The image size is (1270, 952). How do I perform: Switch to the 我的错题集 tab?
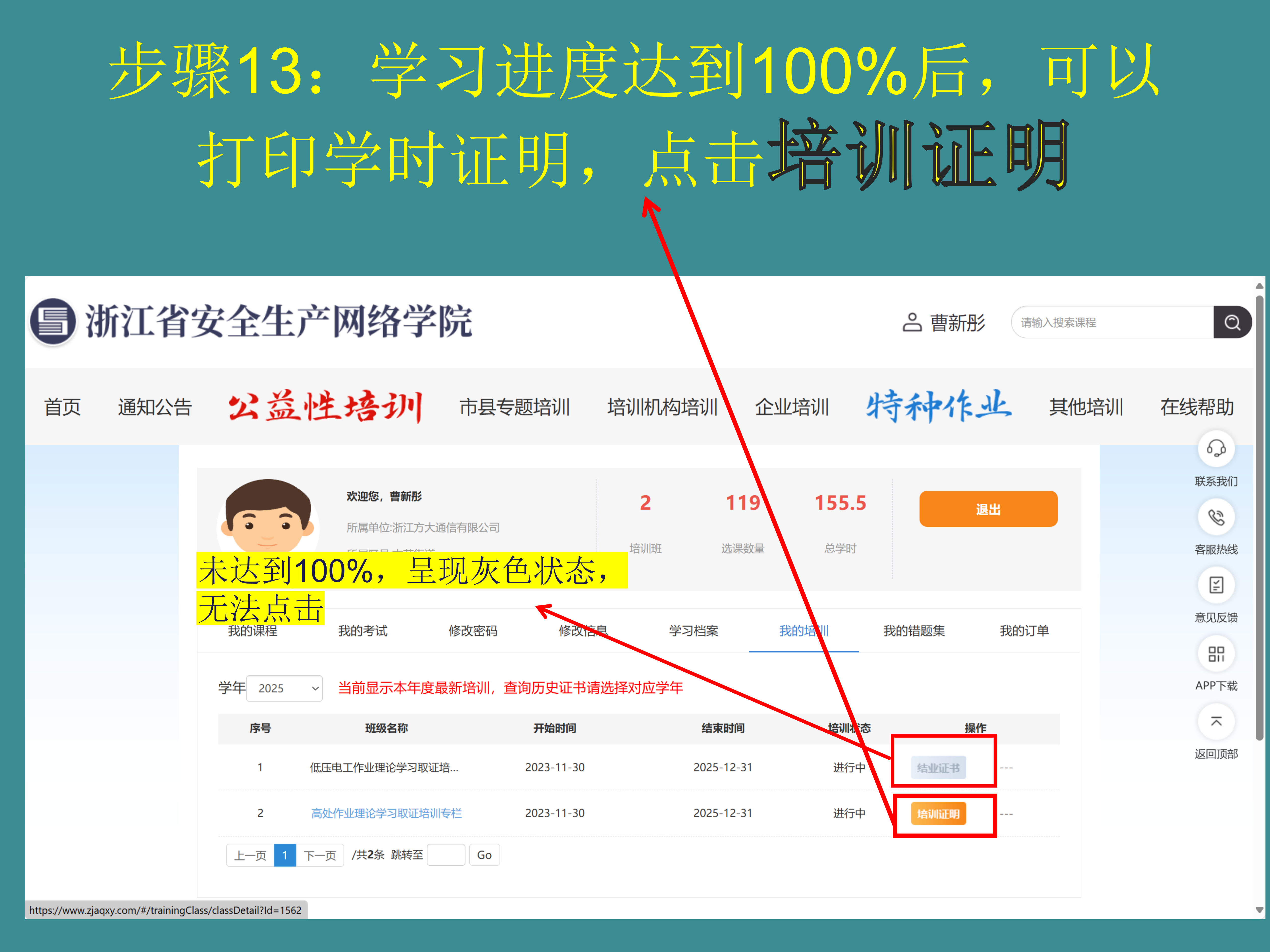913,631
